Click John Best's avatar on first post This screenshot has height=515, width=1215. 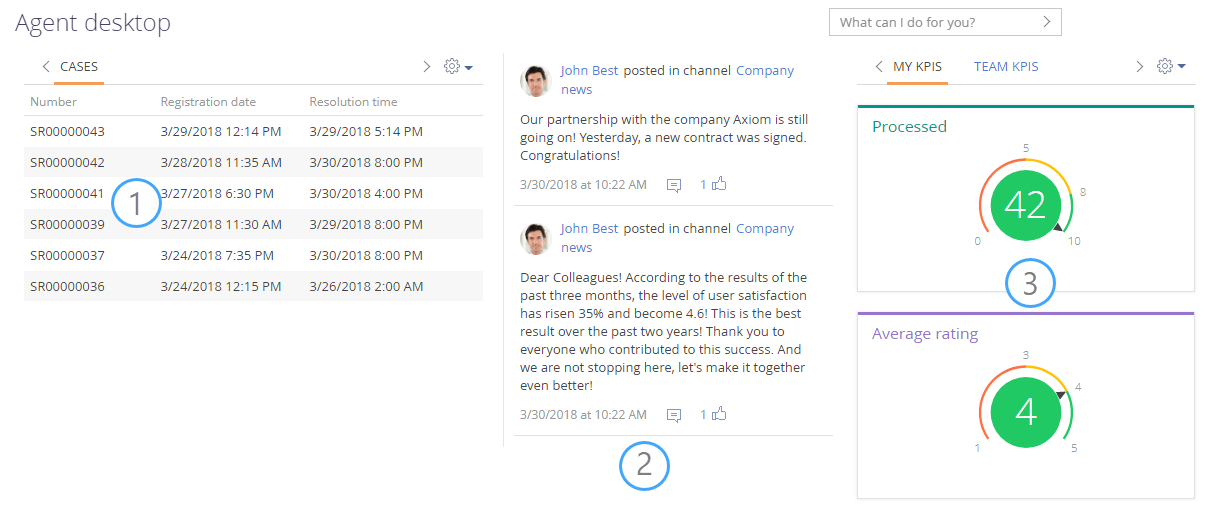click(x=536, y=81)
